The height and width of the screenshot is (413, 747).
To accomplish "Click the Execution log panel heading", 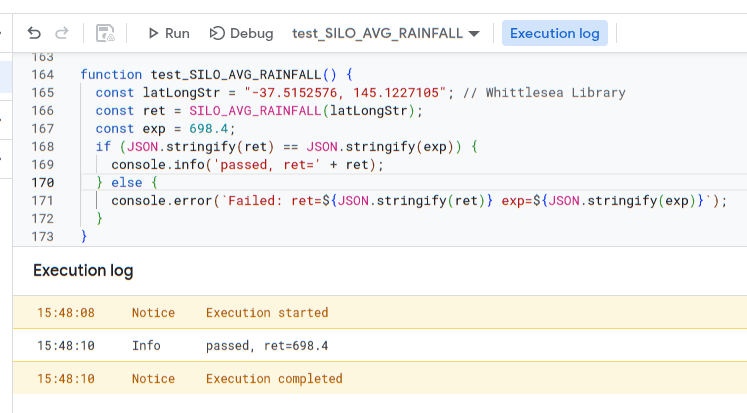I will coord(83,271).
